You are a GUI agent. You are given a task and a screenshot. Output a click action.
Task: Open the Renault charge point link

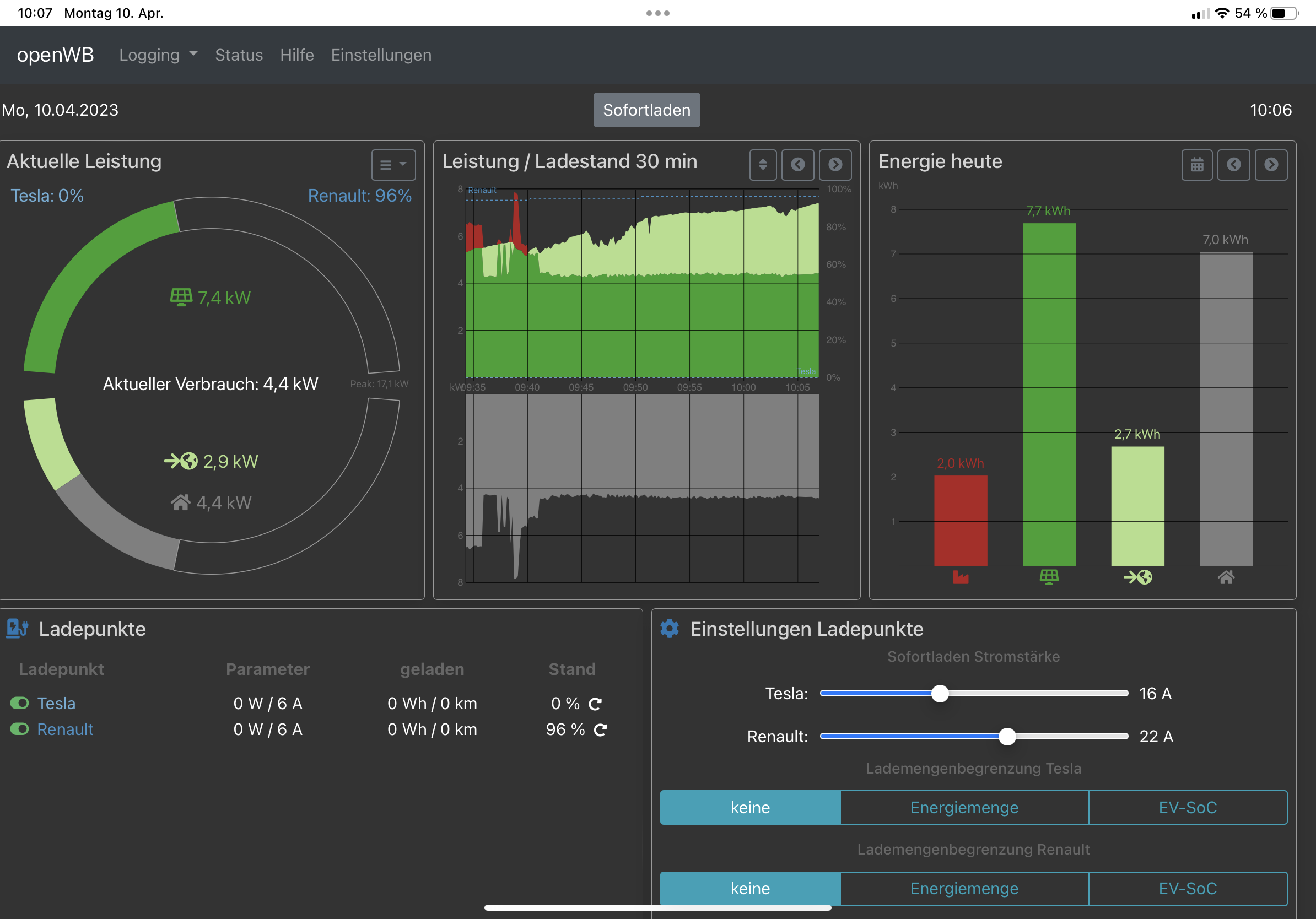(65, 729)
